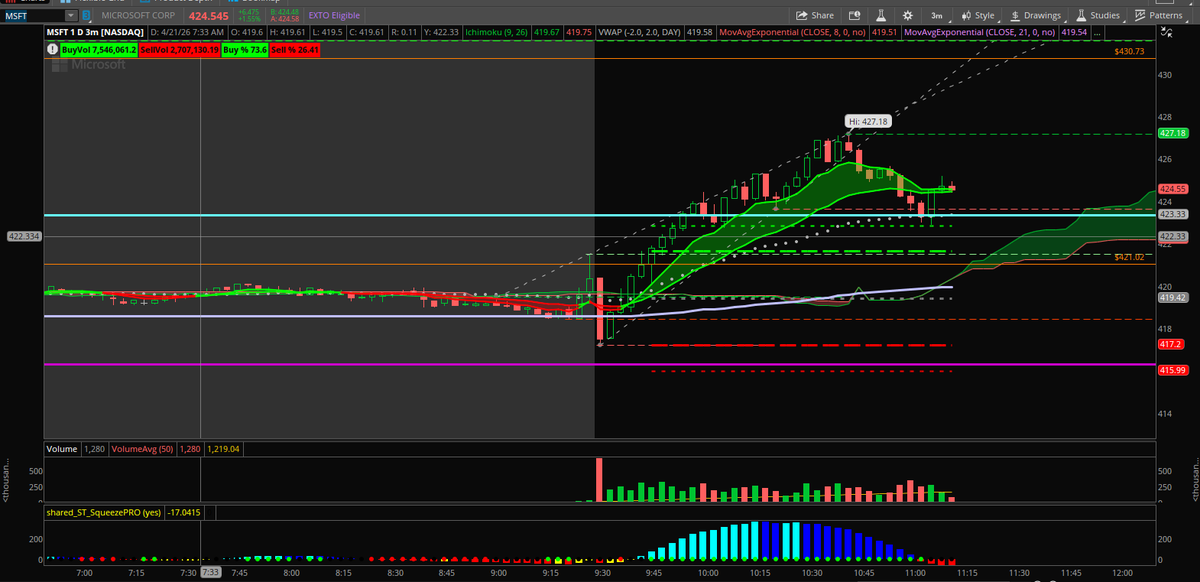Click the 423.33 price axis tag
Viewport: 1200px width, 582px height.
coord(1171,213)
